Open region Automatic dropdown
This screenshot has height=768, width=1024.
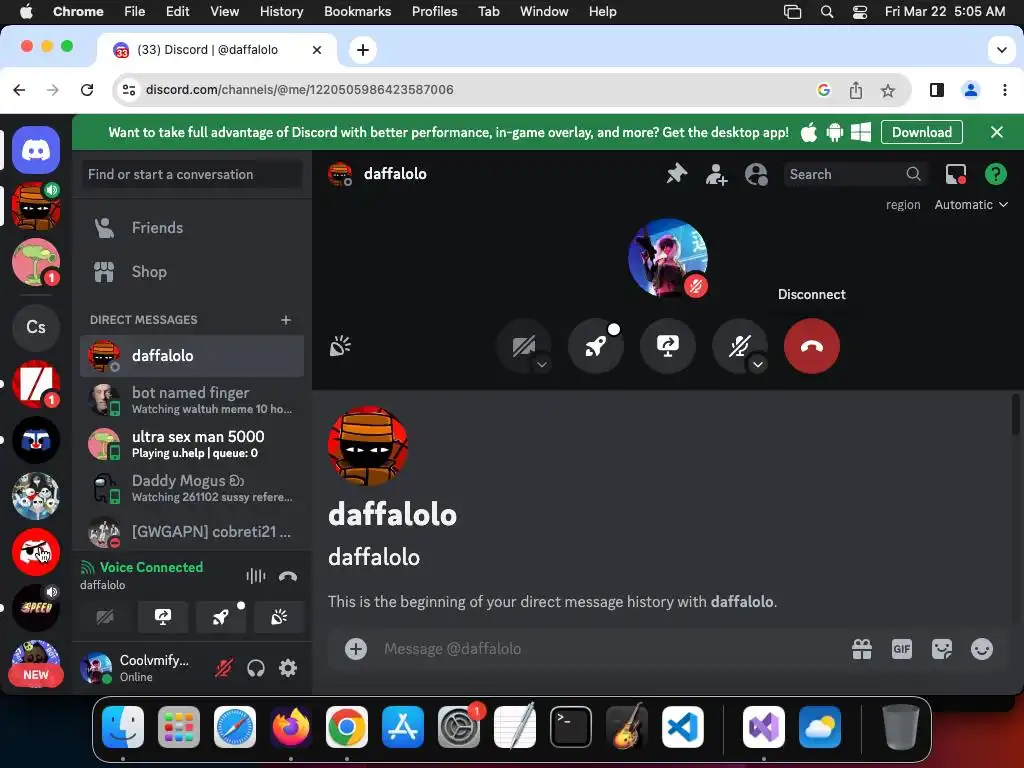(x=970, y=205)
